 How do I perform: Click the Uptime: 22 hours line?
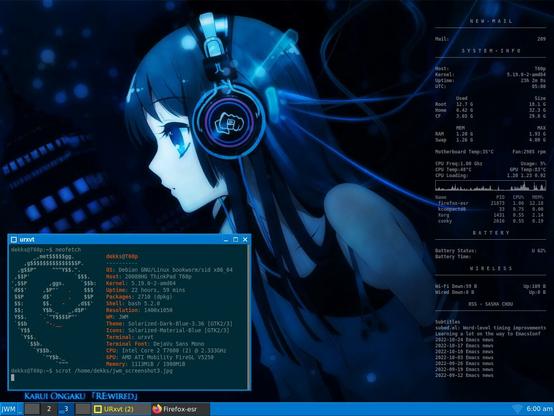(145, 290)
